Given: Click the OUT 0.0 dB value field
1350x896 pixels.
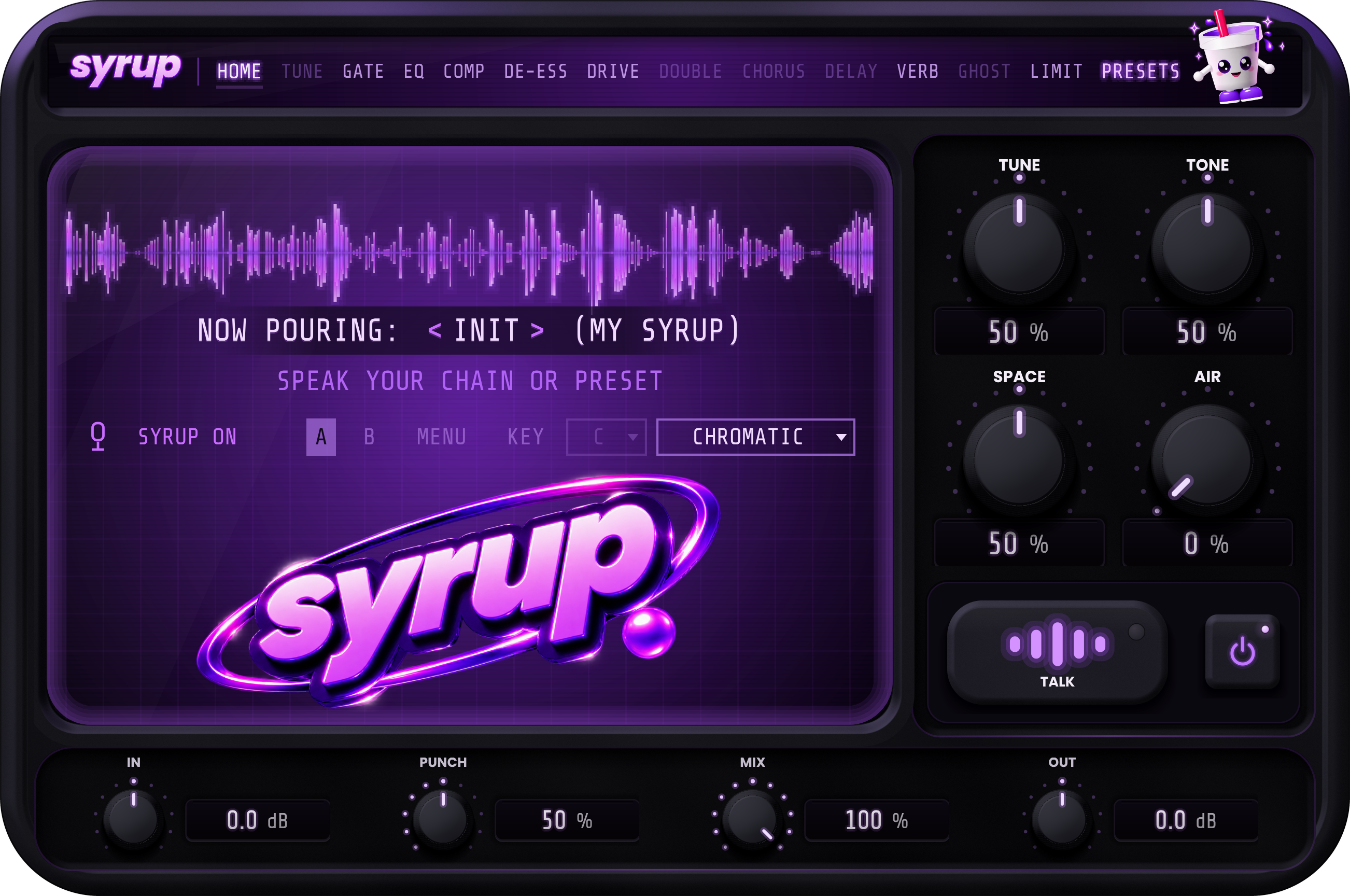Looking at the screenshot, I should [1186, 821].
